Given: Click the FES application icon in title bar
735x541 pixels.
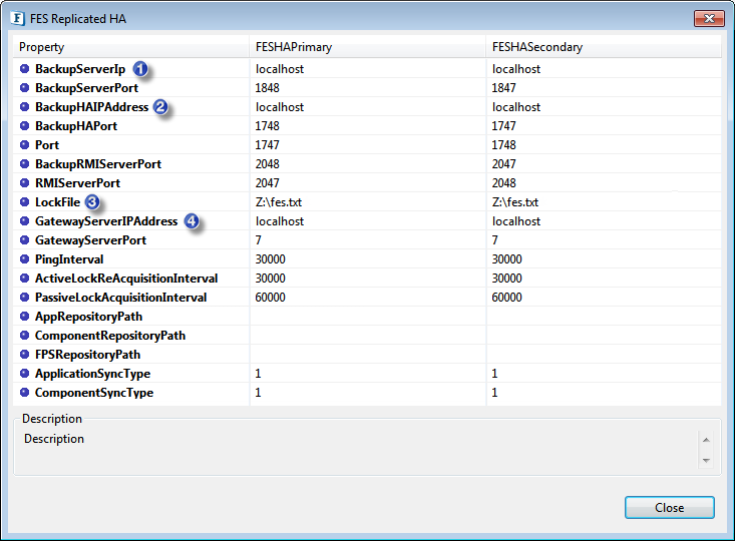Looking at the screenshot, I should pyautogui.click(x=17, y=18).
